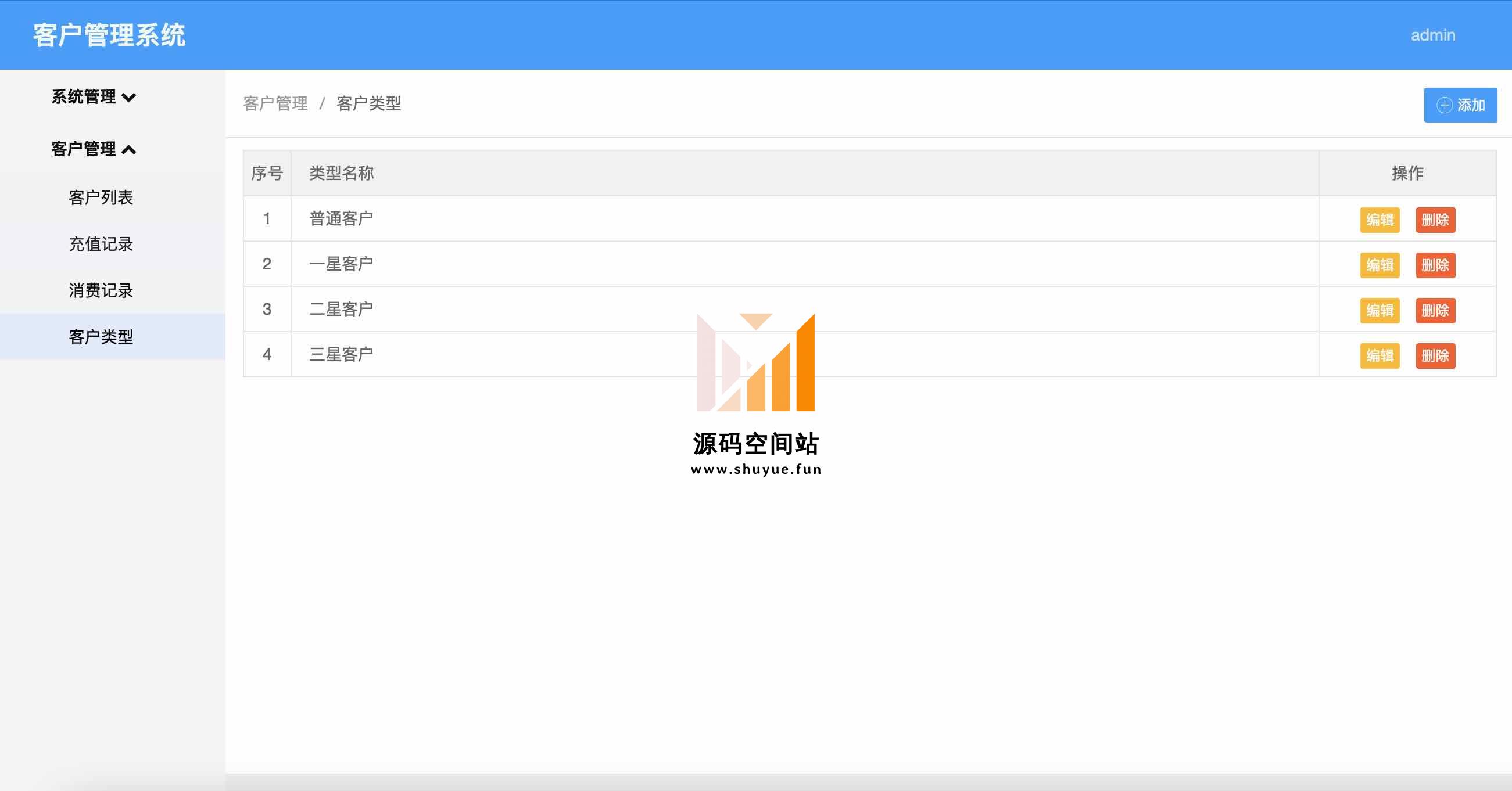This screenshot has width=1512, height=791.
Task: Select the 一星客户 name cell
Action: [805, 264]
